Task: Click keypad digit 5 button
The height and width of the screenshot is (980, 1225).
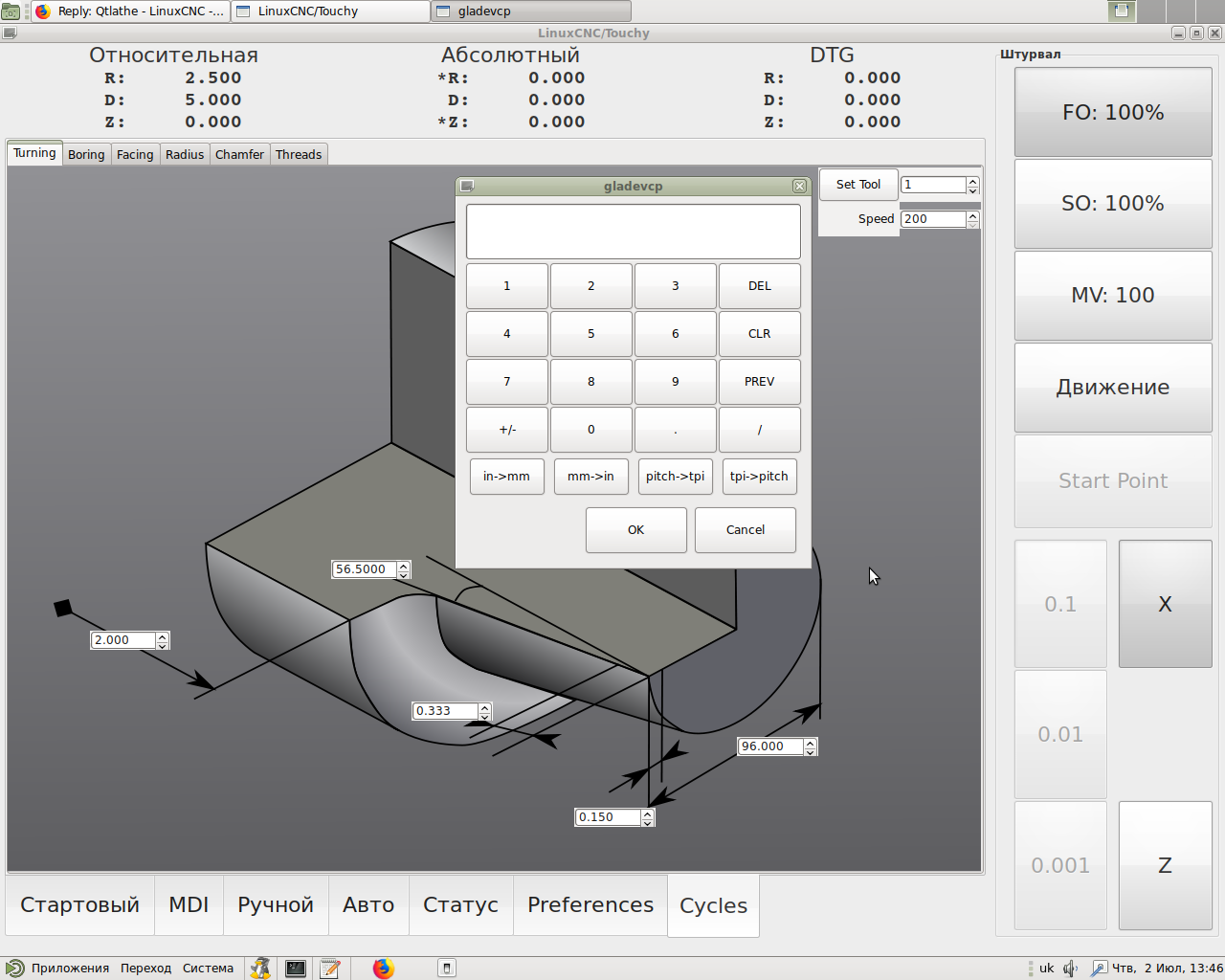Action: [591, 334]
